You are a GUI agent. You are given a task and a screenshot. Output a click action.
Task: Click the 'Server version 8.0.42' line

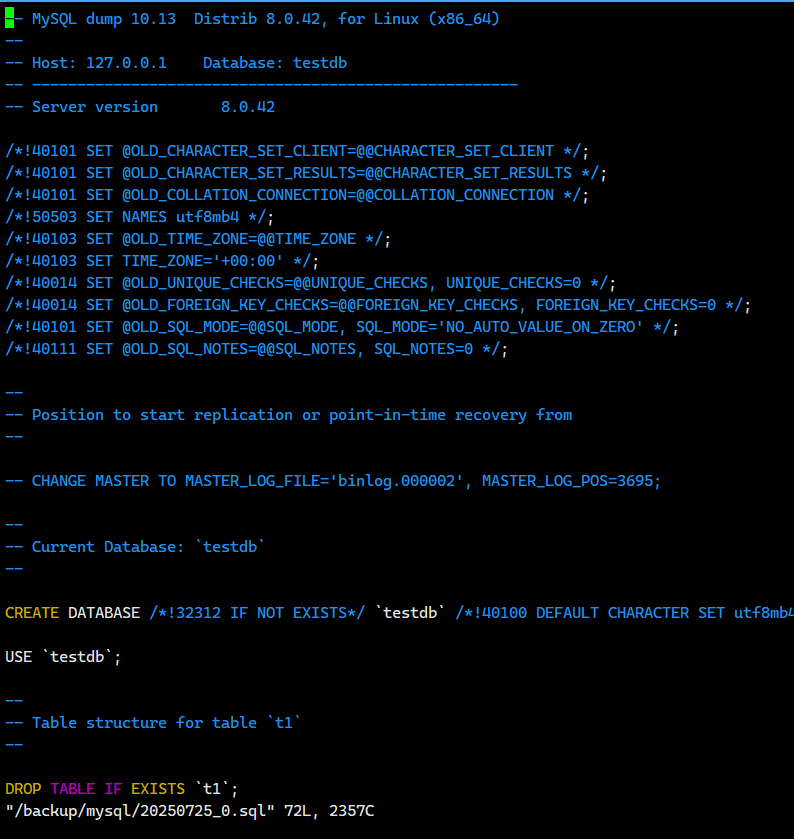140,107
